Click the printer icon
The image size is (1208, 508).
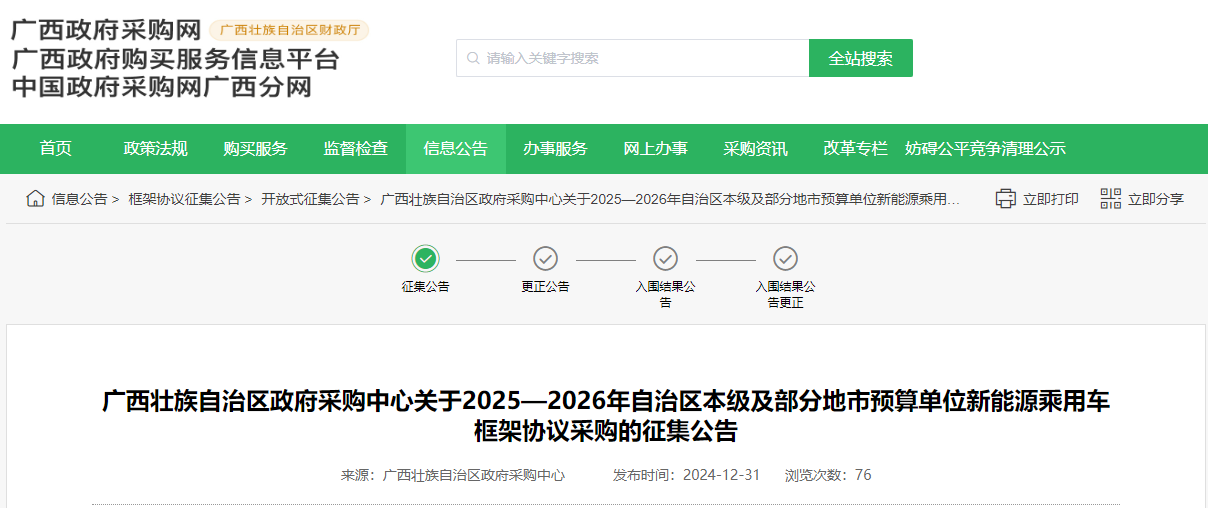(1005, 199)
